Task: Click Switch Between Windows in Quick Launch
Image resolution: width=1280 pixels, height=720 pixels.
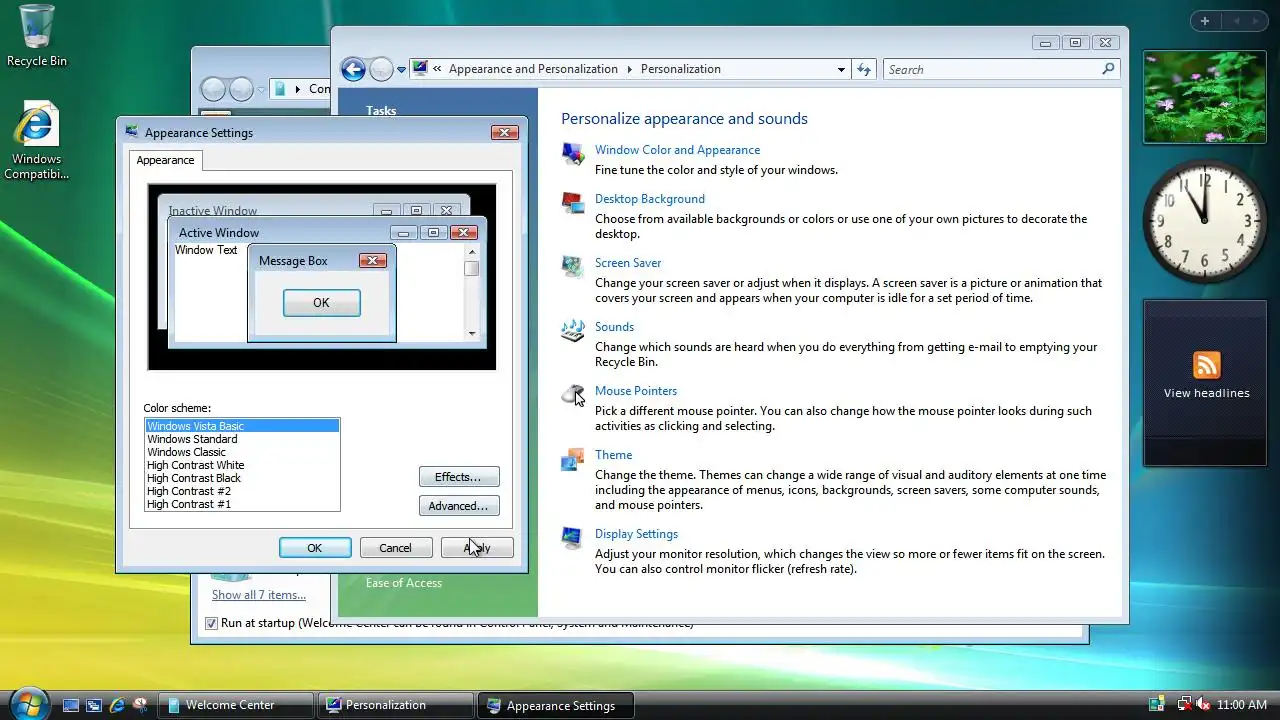Action: coord(94,705)
